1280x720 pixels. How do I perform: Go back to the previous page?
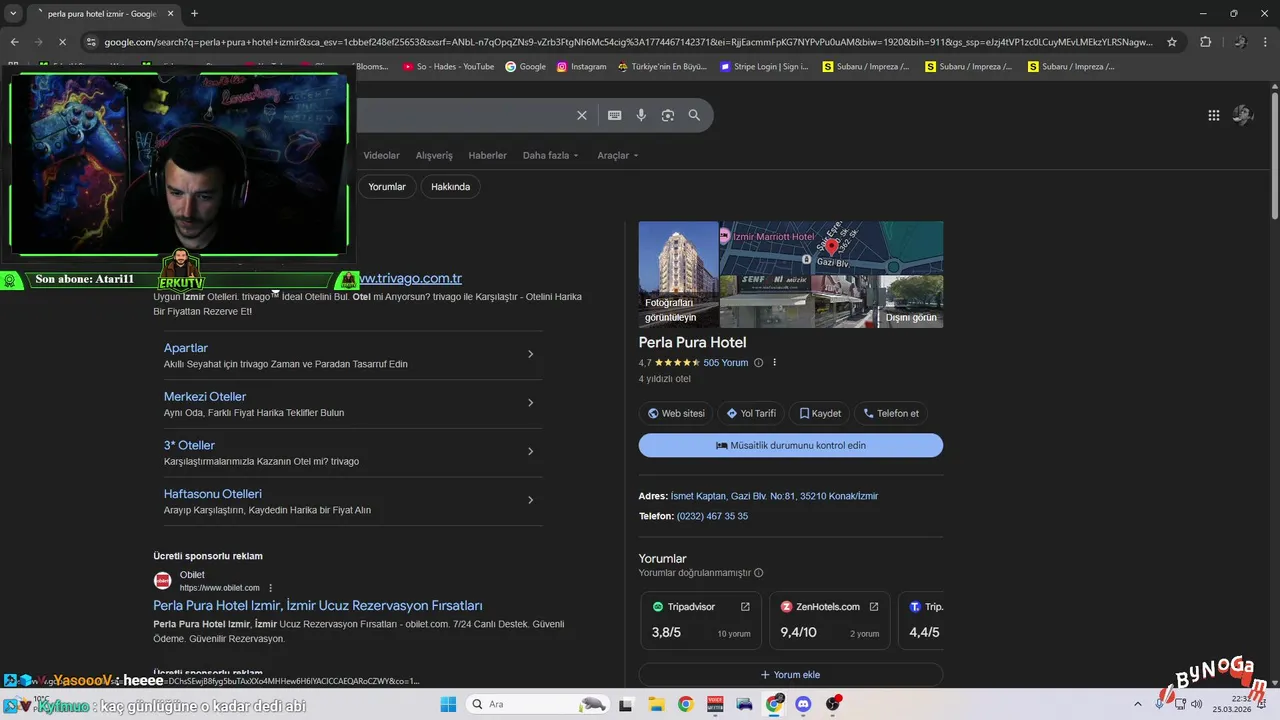14,42
